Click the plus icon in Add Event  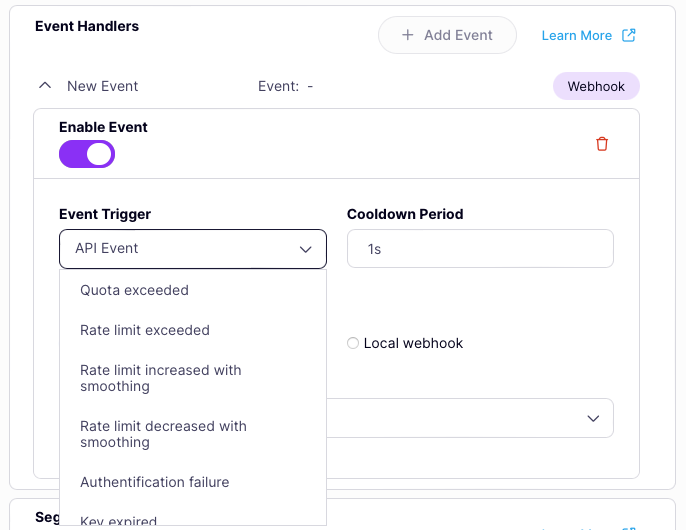click(408, 35)
